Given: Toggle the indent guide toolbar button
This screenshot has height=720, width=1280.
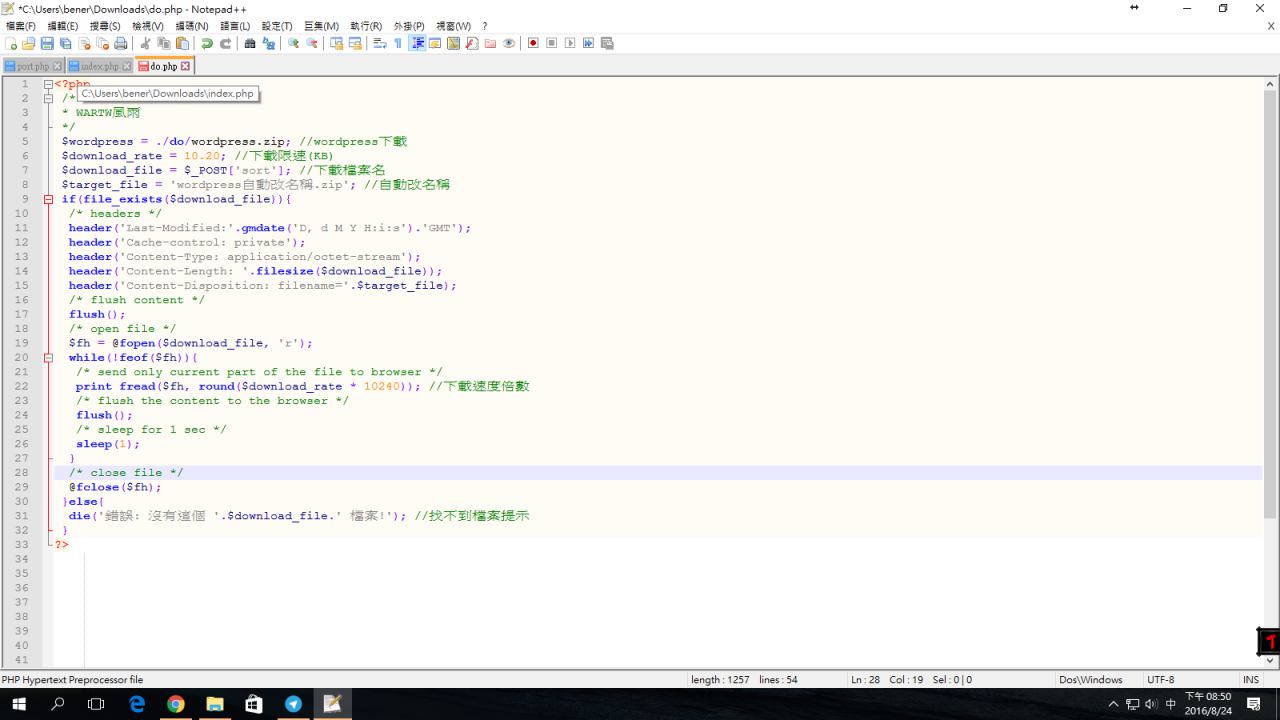Looking at the screenshot, I should 417,44.
